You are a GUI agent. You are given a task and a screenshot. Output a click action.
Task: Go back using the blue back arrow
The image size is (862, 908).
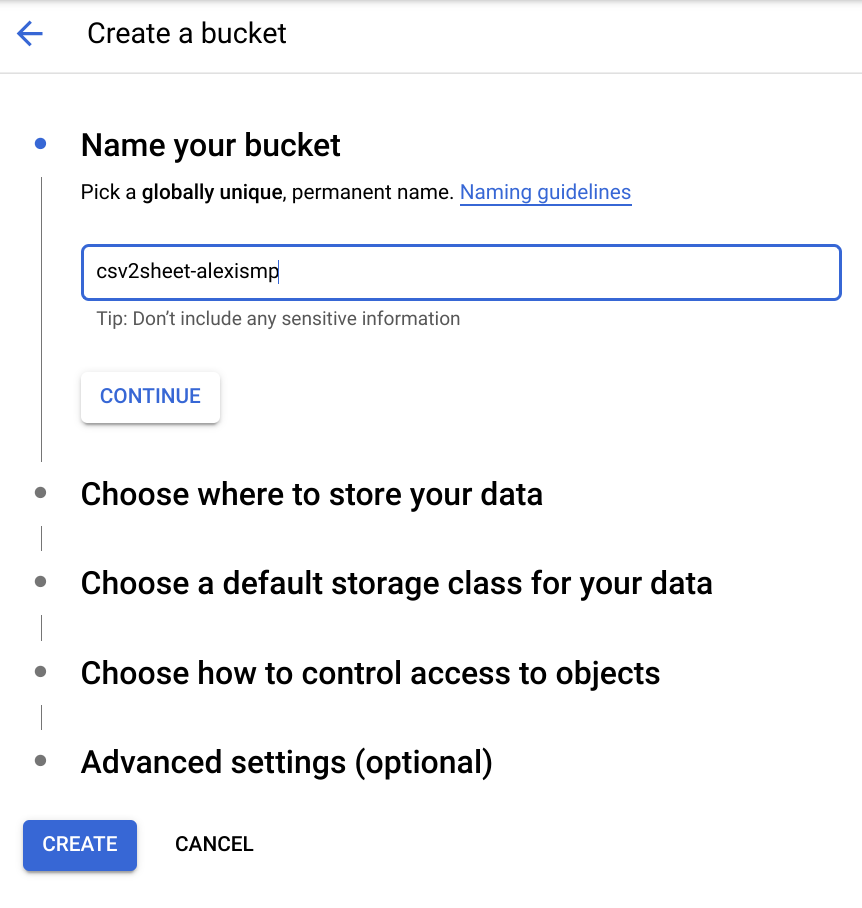point(30,33)
